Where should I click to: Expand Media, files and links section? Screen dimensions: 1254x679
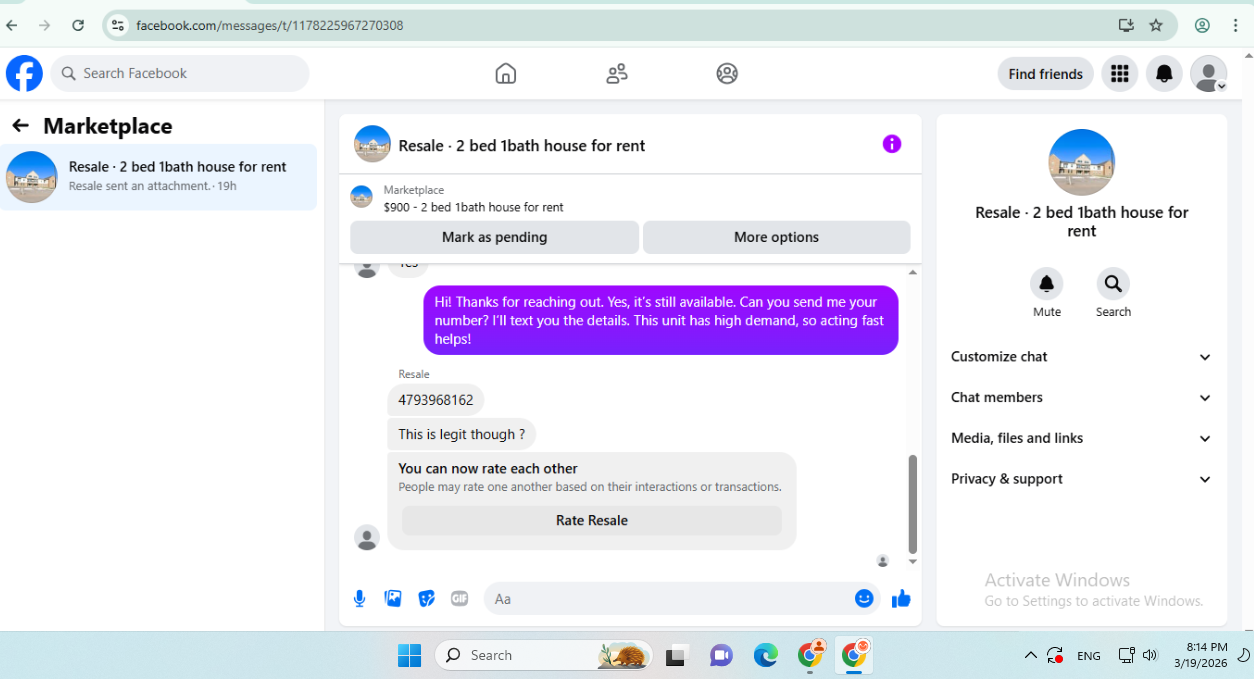pos(1081,438)
